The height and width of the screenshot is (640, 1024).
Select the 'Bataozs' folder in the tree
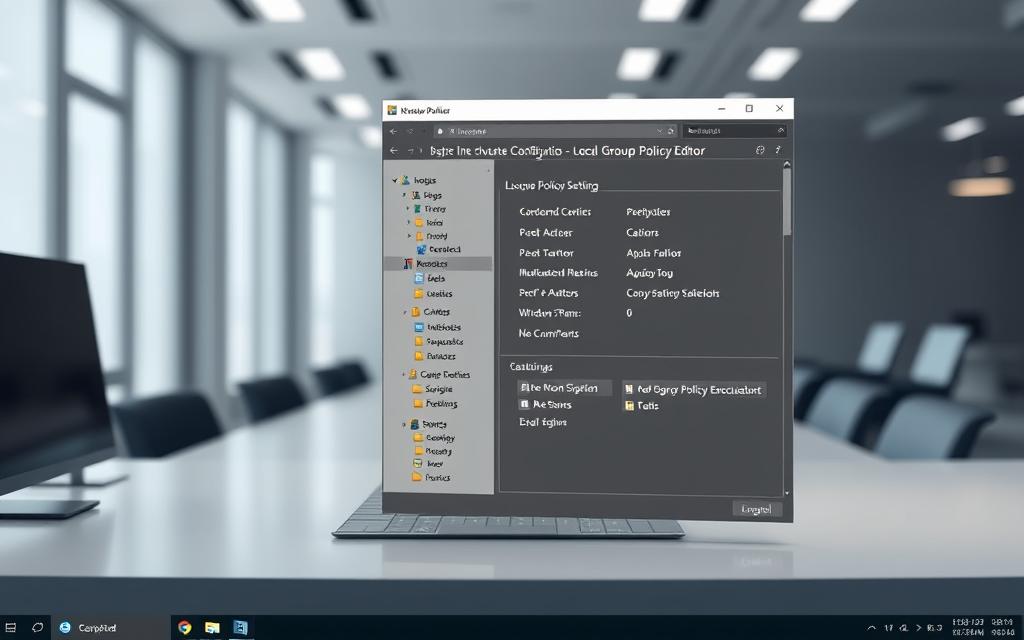[436, 357]
